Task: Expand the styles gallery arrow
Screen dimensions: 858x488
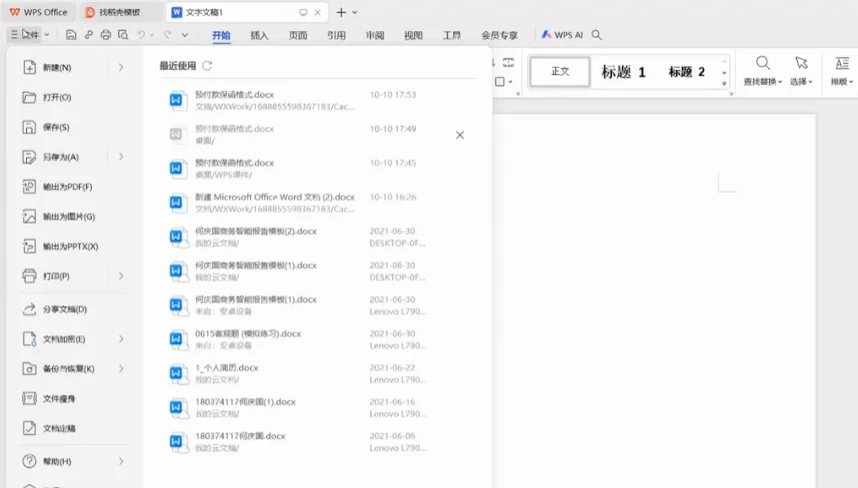Action: coord(724,84)
